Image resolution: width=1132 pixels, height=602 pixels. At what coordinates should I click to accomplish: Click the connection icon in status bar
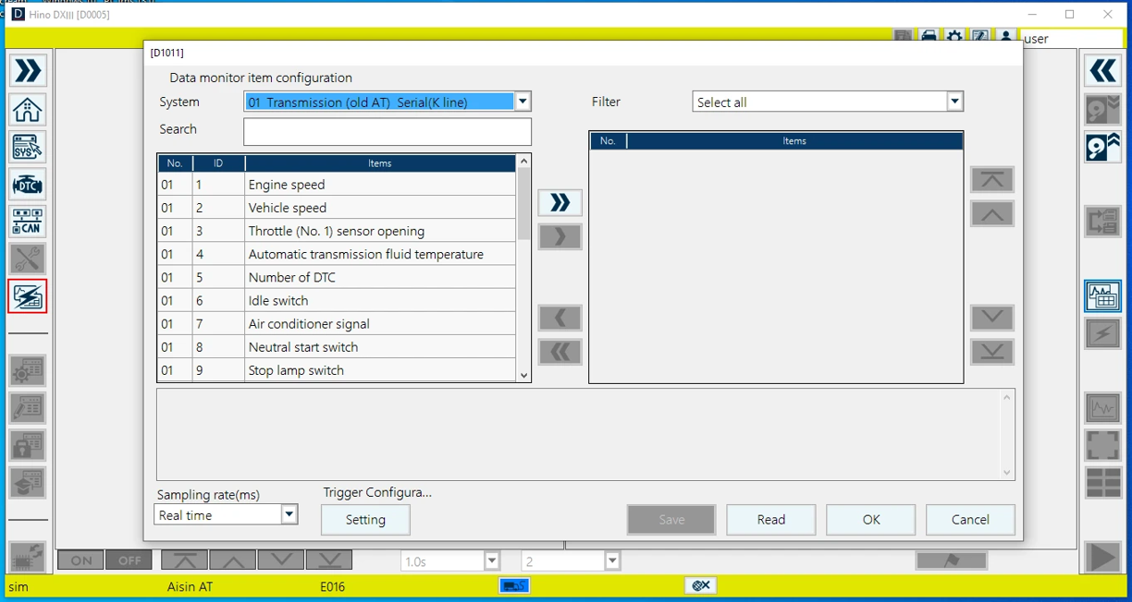click(700, 585)
